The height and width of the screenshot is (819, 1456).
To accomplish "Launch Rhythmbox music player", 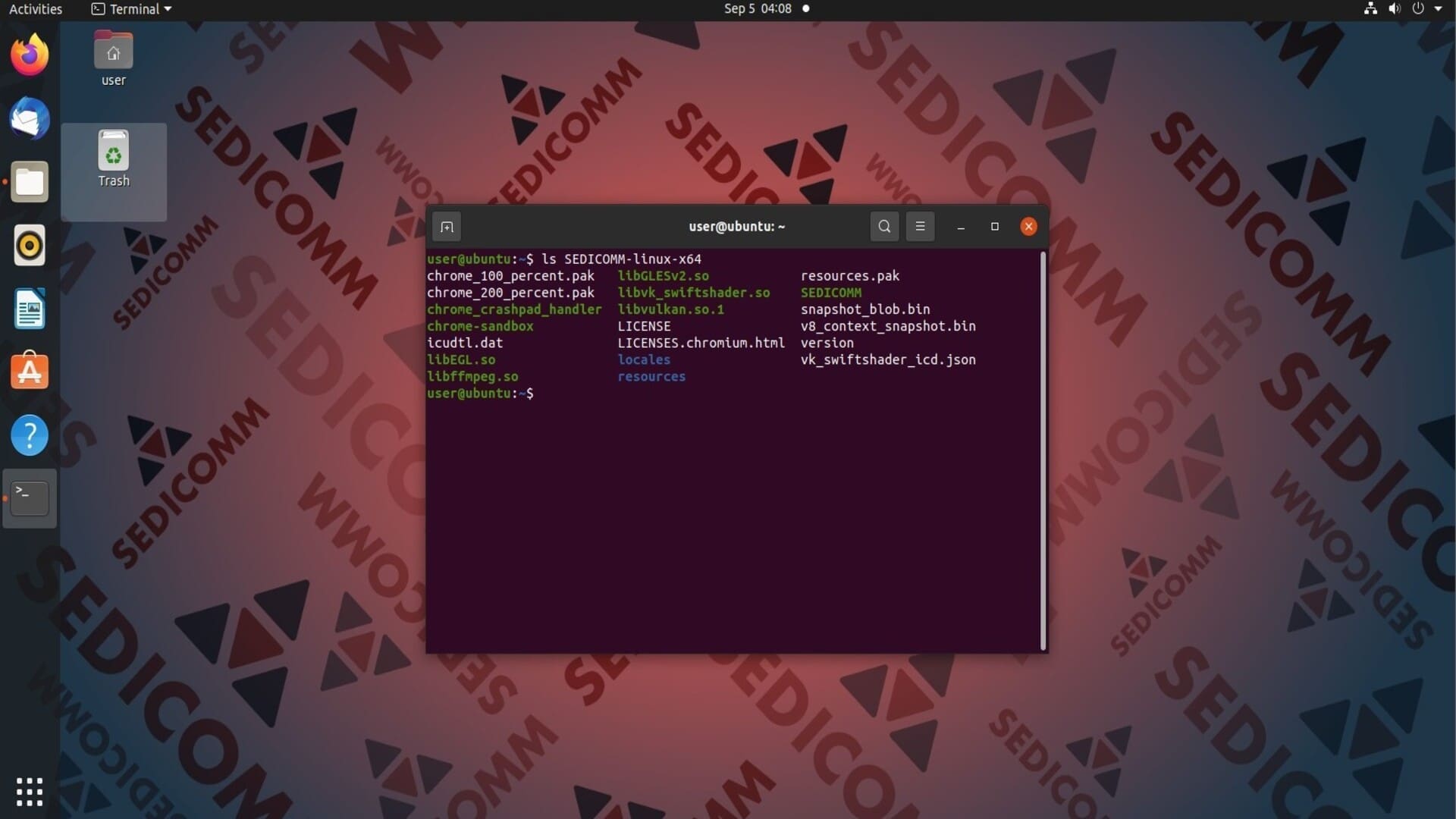I will click(30, 245).
